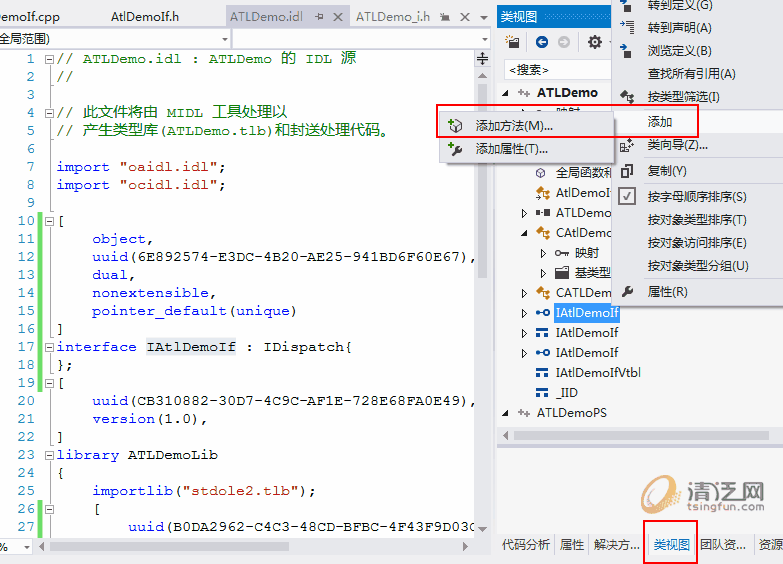Click the editor horizontal scrollbar
Viewport: 783px width, 564px height.
pyautogui.click(x=250, y=547)
